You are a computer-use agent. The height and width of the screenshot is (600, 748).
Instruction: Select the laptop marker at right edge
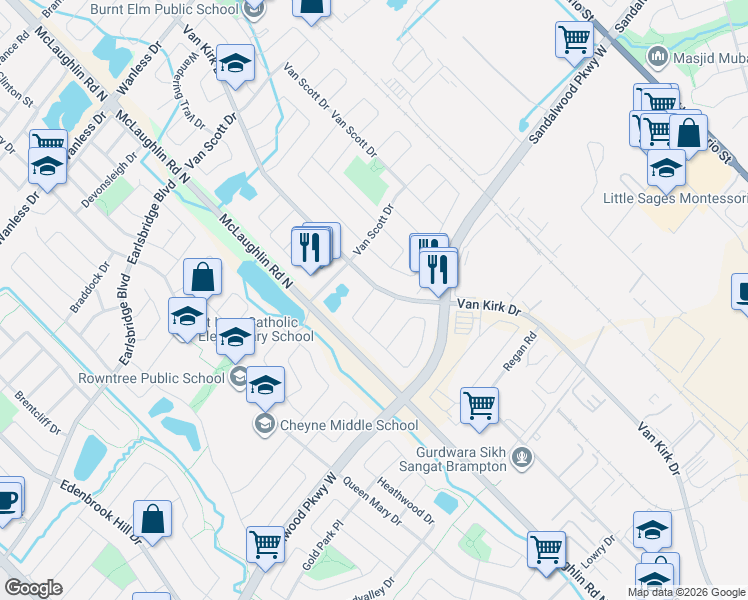(740, 295)
